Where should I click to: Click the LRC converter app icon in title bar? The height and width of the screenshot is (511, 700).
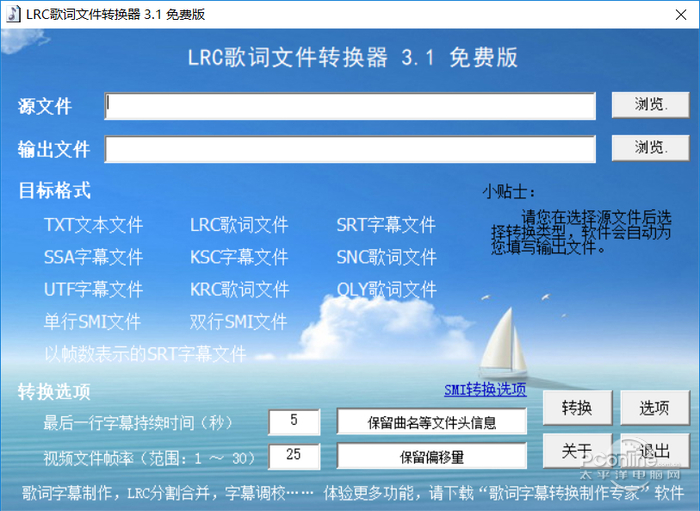pos(13,14)
